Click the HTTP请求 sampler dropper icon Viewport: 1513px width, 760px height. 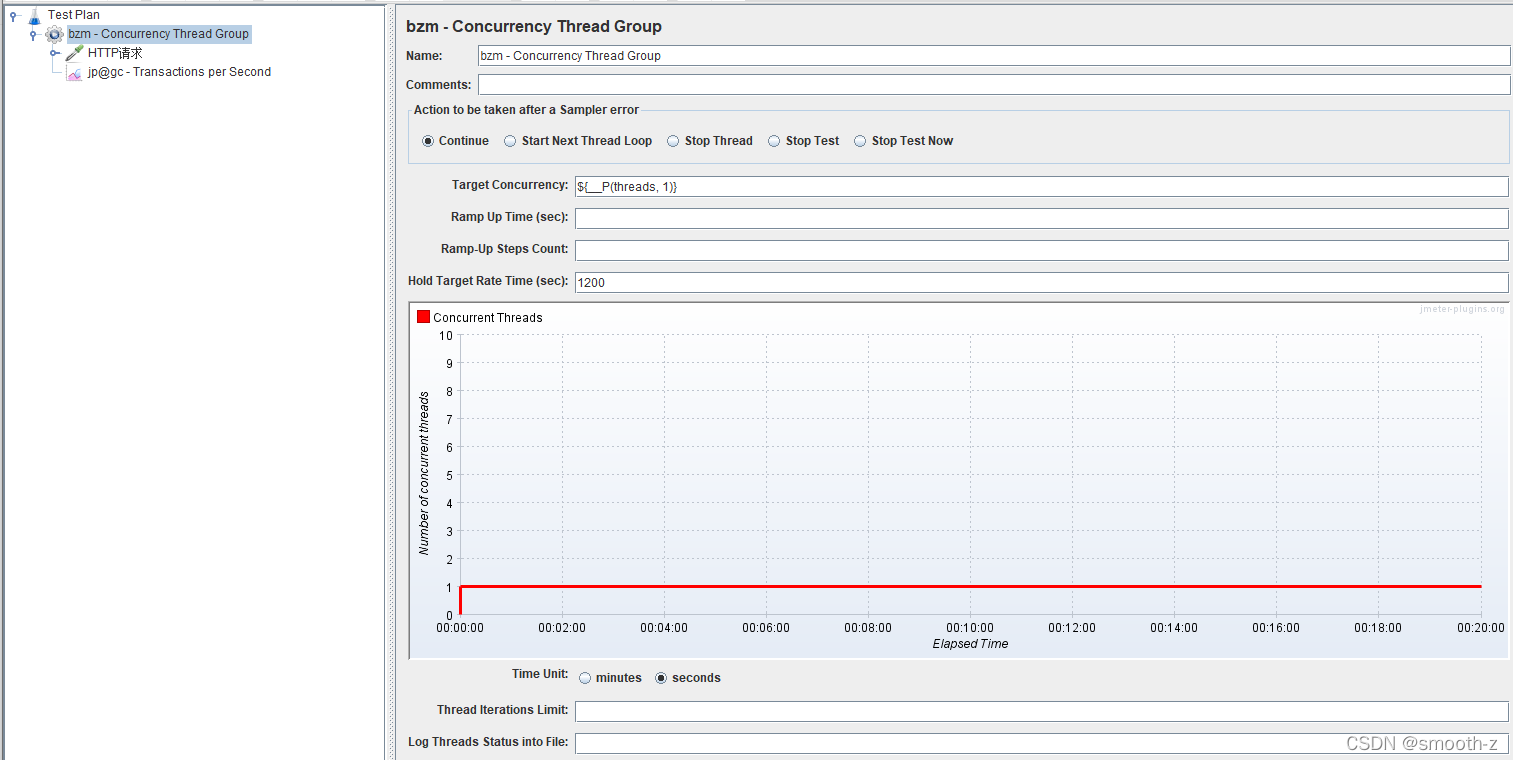pos(74,53)
